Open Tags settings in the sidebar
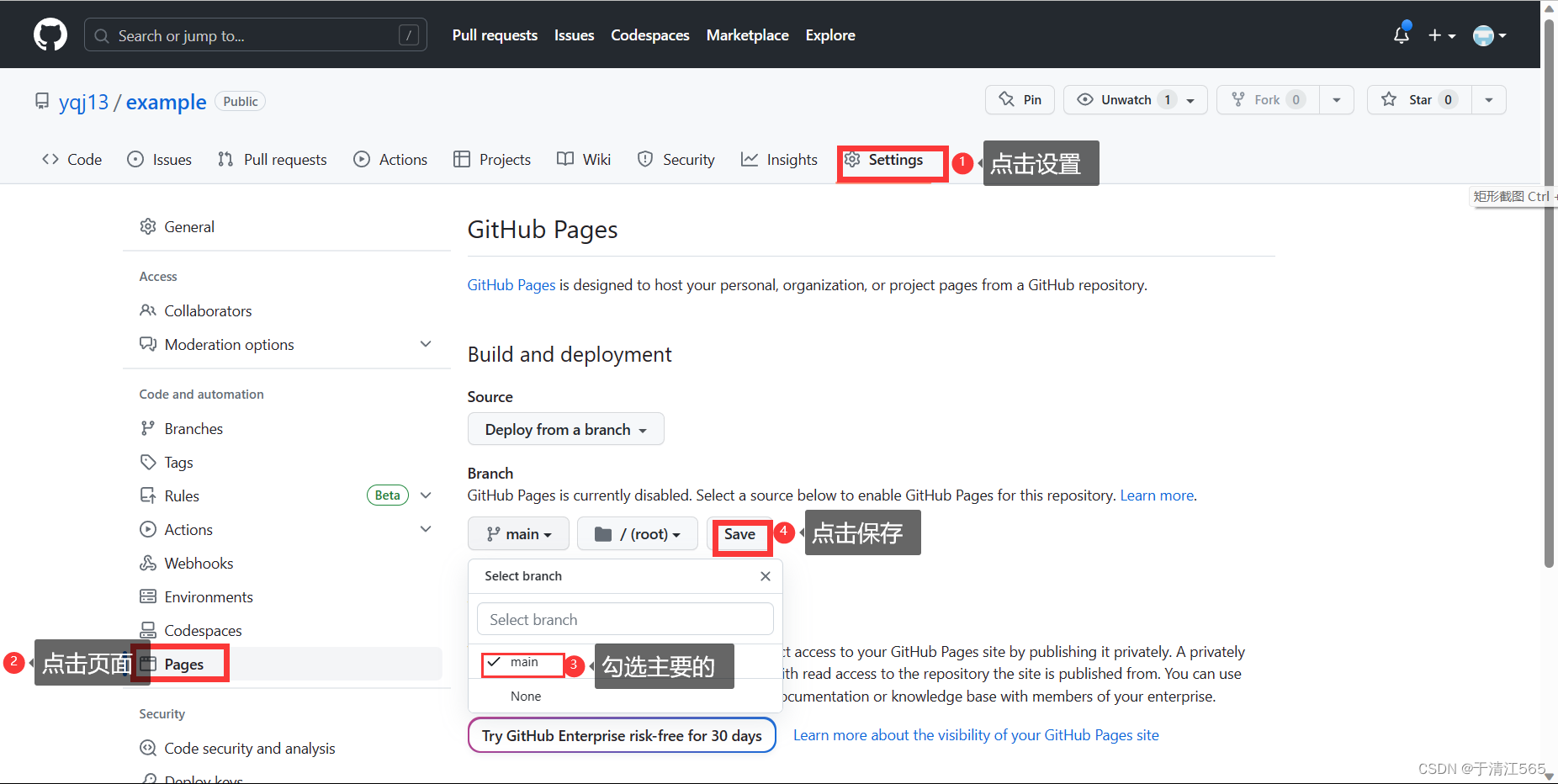 (x=286, y=463)
